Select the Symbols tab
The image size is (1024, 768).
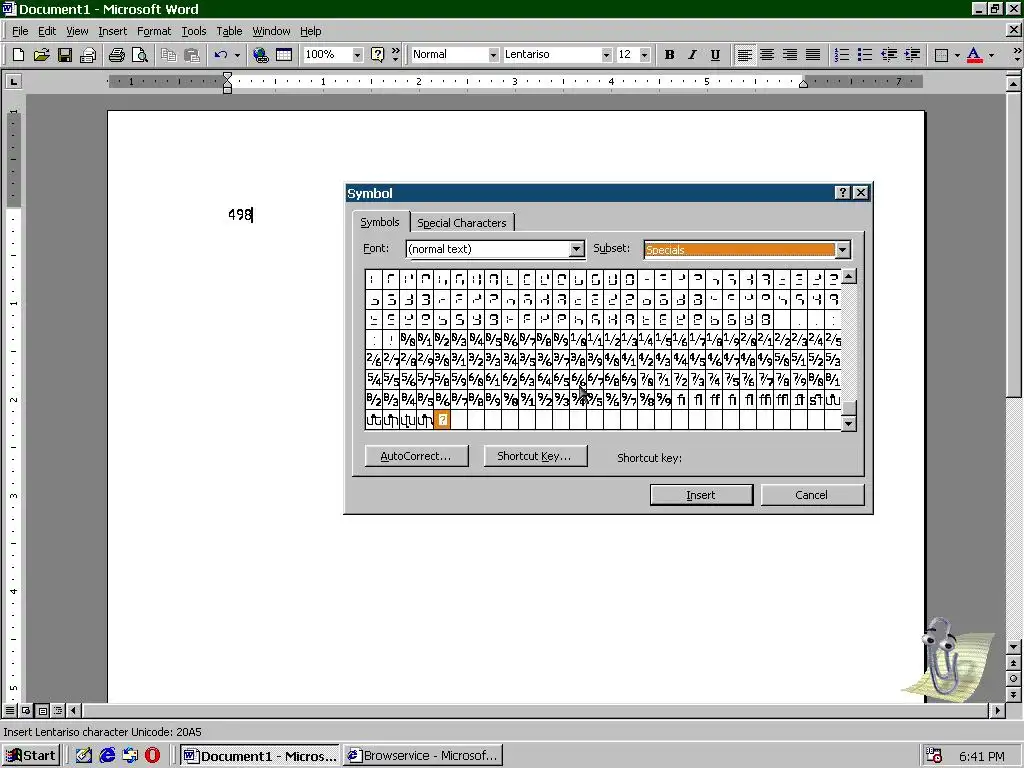(380, 222)
